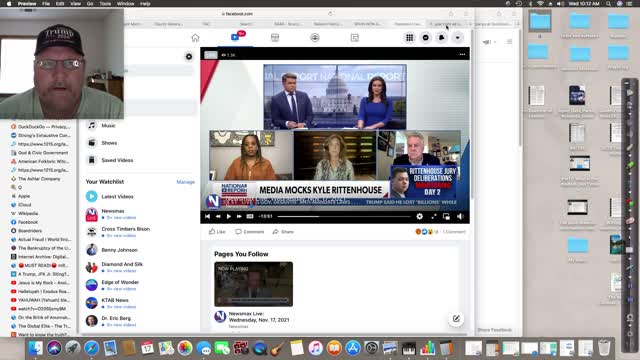Open the Facebook menu grid icon

tap(409, 38)
